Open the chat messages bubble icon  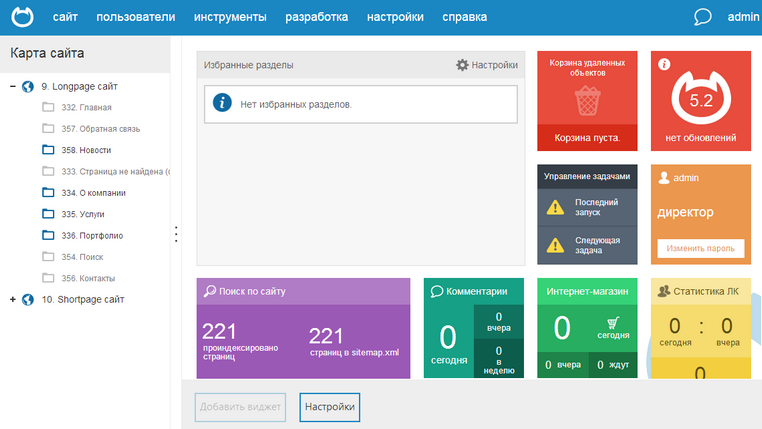point(702,17)
